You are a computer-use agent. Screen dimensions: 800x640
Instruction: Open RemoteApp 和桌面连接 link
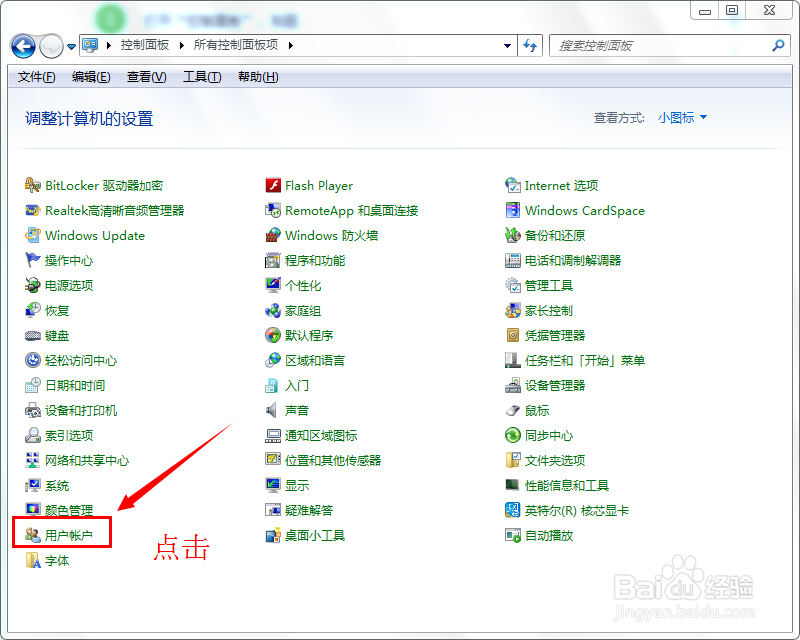pyautogui.click(x=352, y=210)
